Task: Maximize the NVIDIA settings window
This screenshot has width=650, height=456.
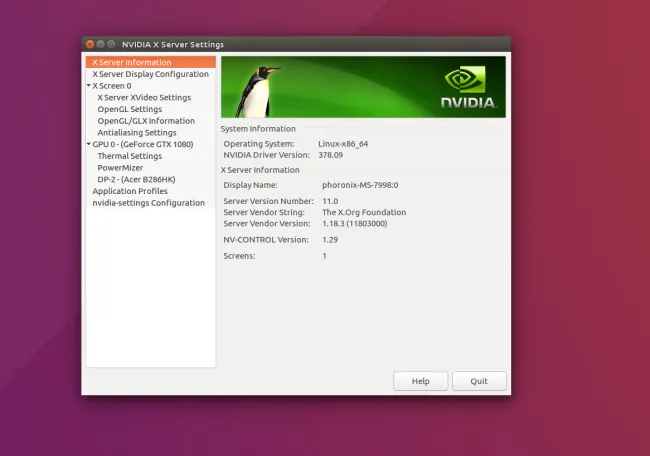Action: pos(111,44)
